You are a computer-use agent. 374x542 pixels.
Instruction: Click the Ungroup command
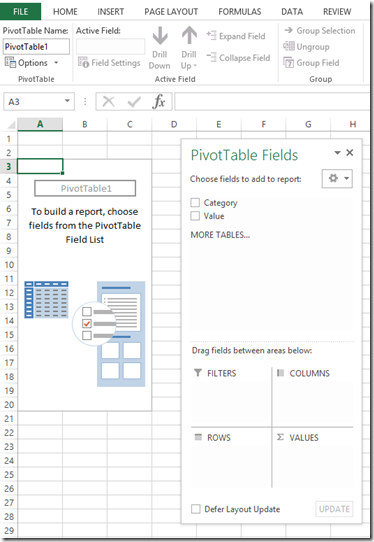click(x=306, y=47)
